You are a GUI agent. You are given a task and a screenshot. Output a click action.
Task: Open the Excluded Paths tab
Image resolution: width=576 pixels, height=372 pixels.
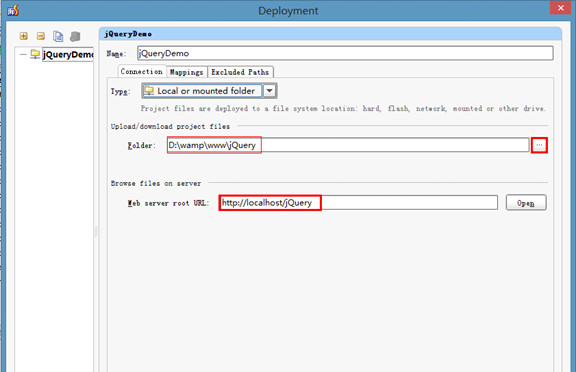(x=240, y=72)
